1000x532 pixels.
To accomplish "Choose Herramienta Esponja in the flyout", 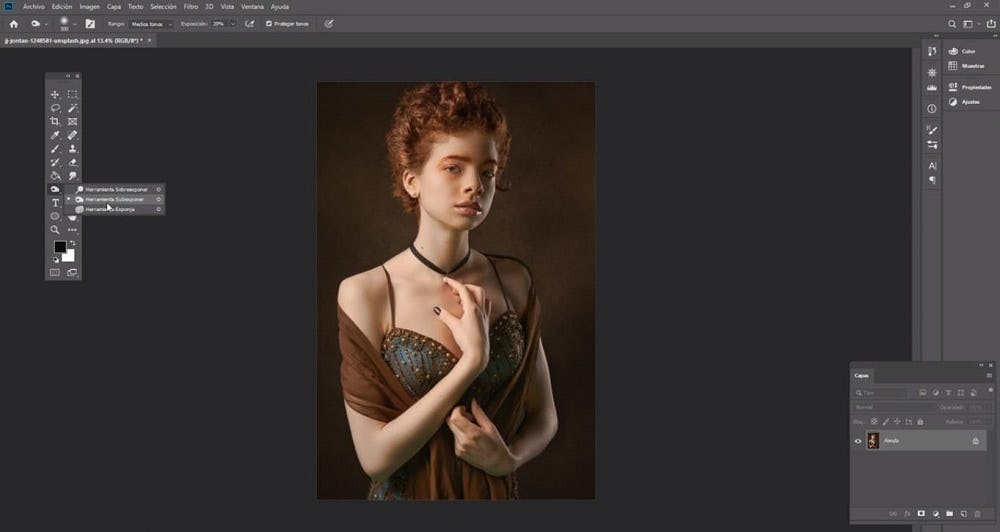I will 116,209.
